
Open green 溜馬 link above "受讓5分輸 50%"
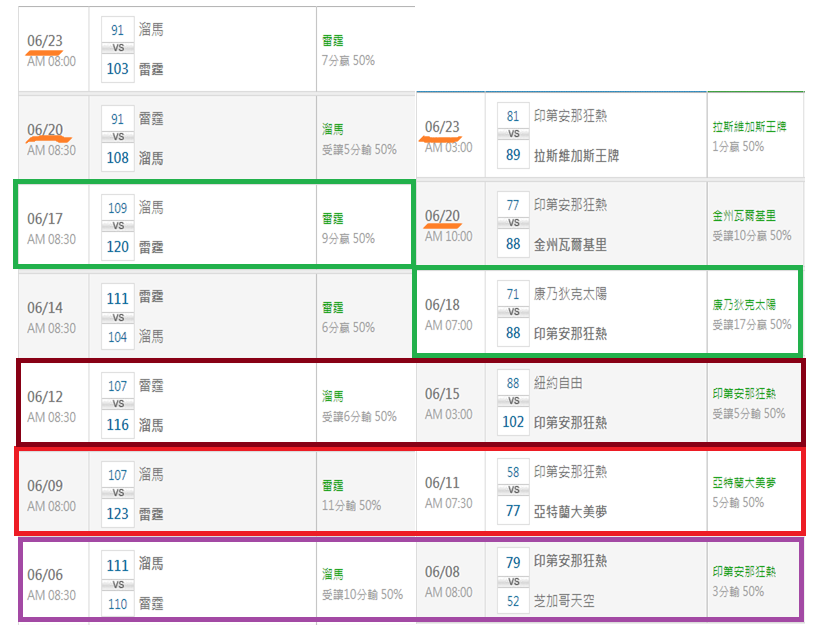(x=333, y=129)
